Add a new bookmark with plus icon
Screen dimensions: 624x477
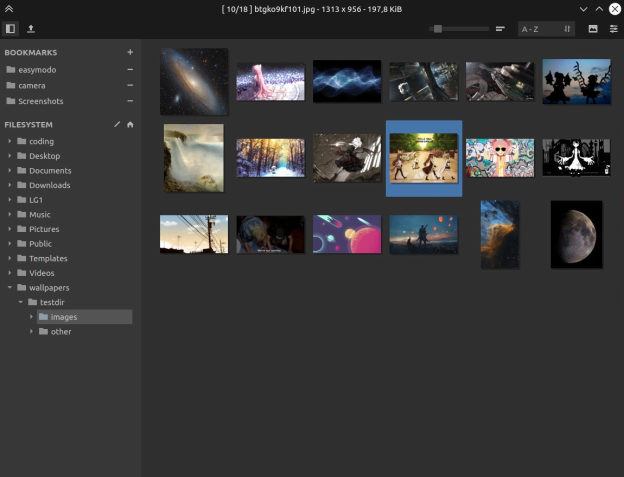(x=130, y=52)
